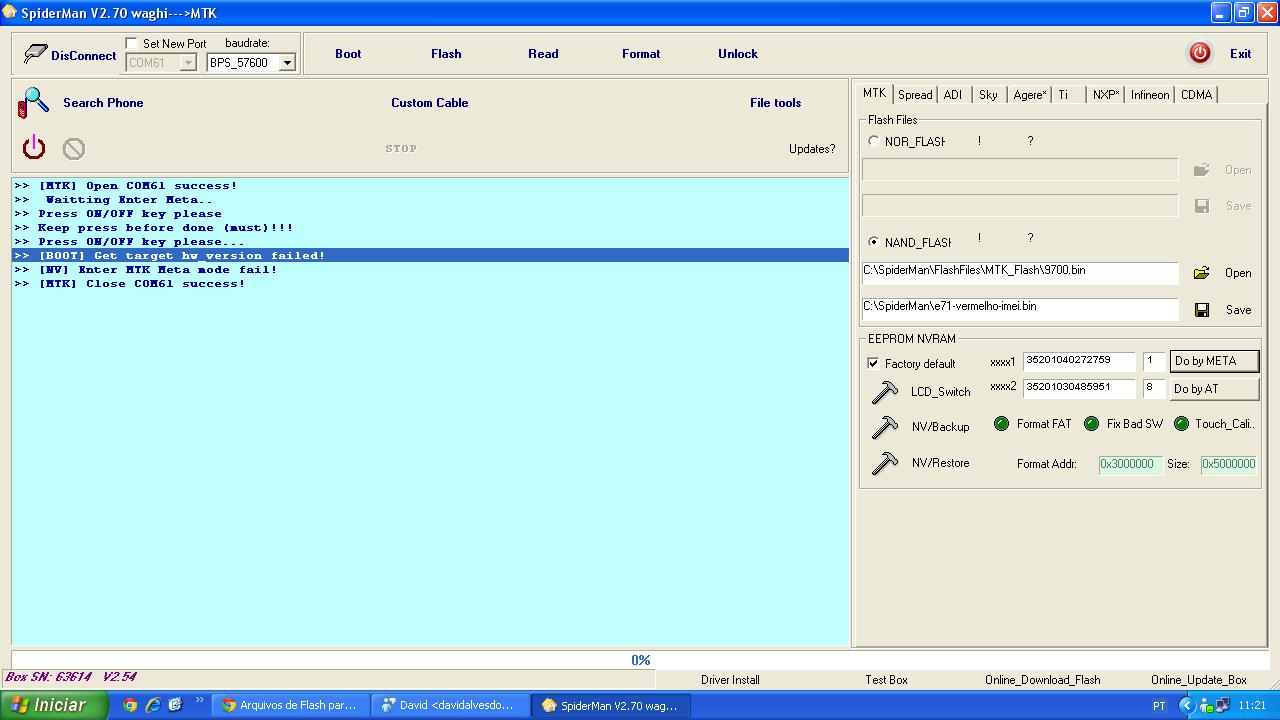Click the Custom Cable button
Image resolution: width=1280 pixels, height=720 pixels.
pyautogui.click(x=430, y=103)
